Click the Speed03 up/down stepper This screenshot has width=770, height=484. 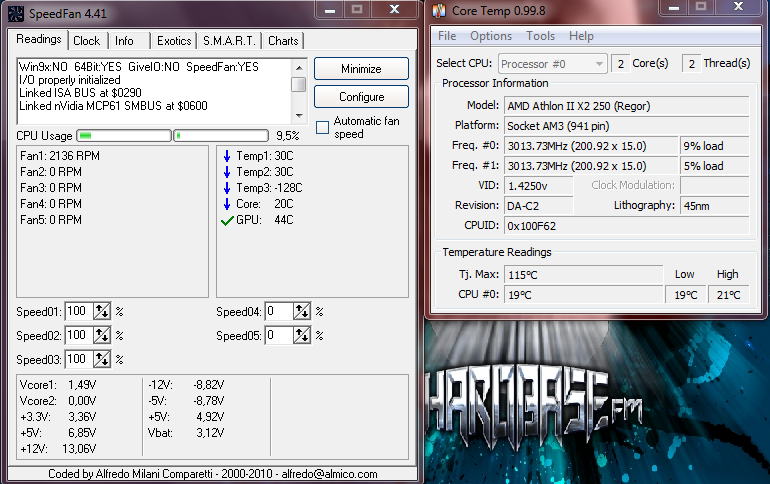102,359
